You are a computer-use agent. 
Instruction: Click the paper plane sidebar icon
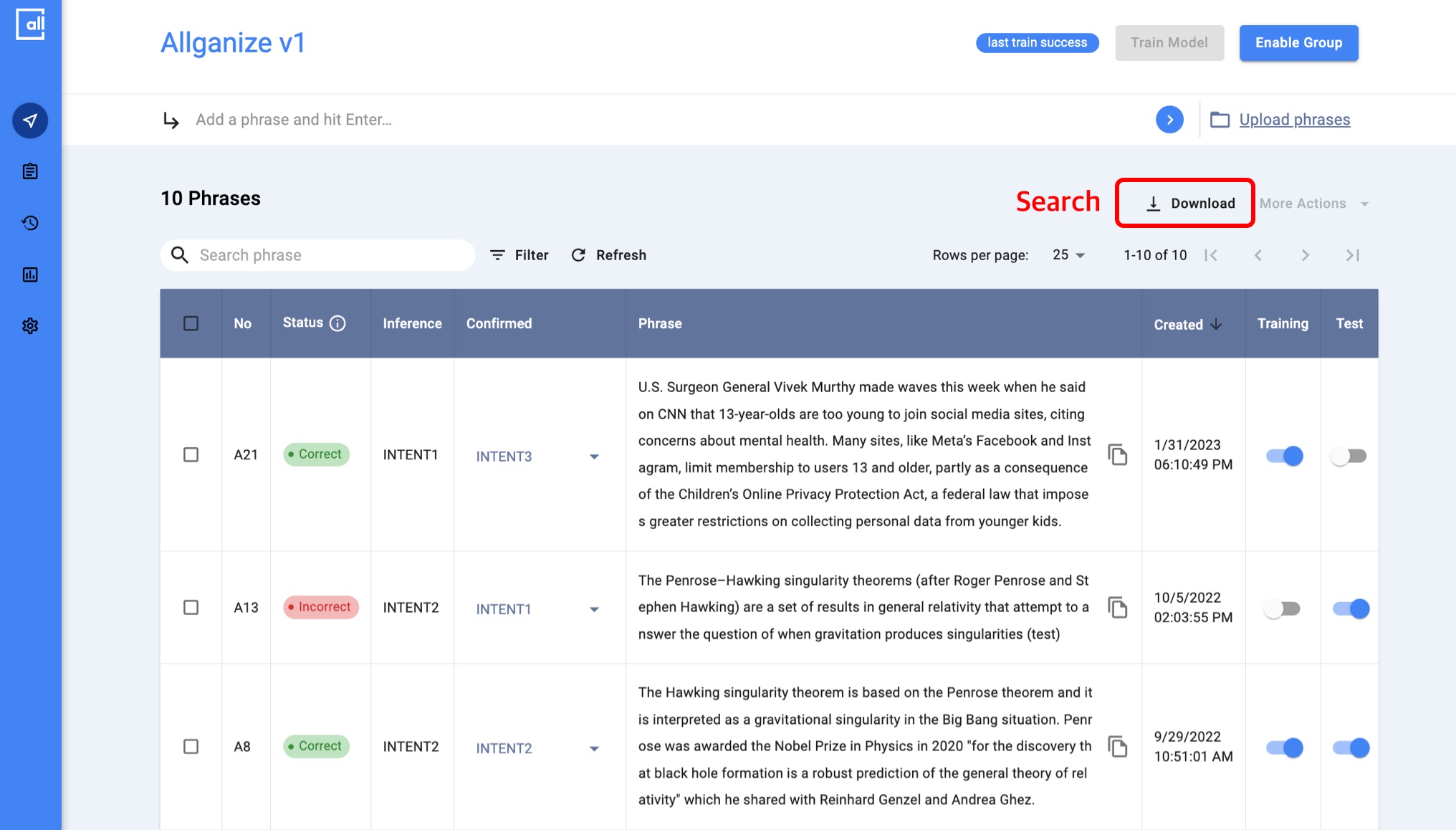[x=30, y=120]
